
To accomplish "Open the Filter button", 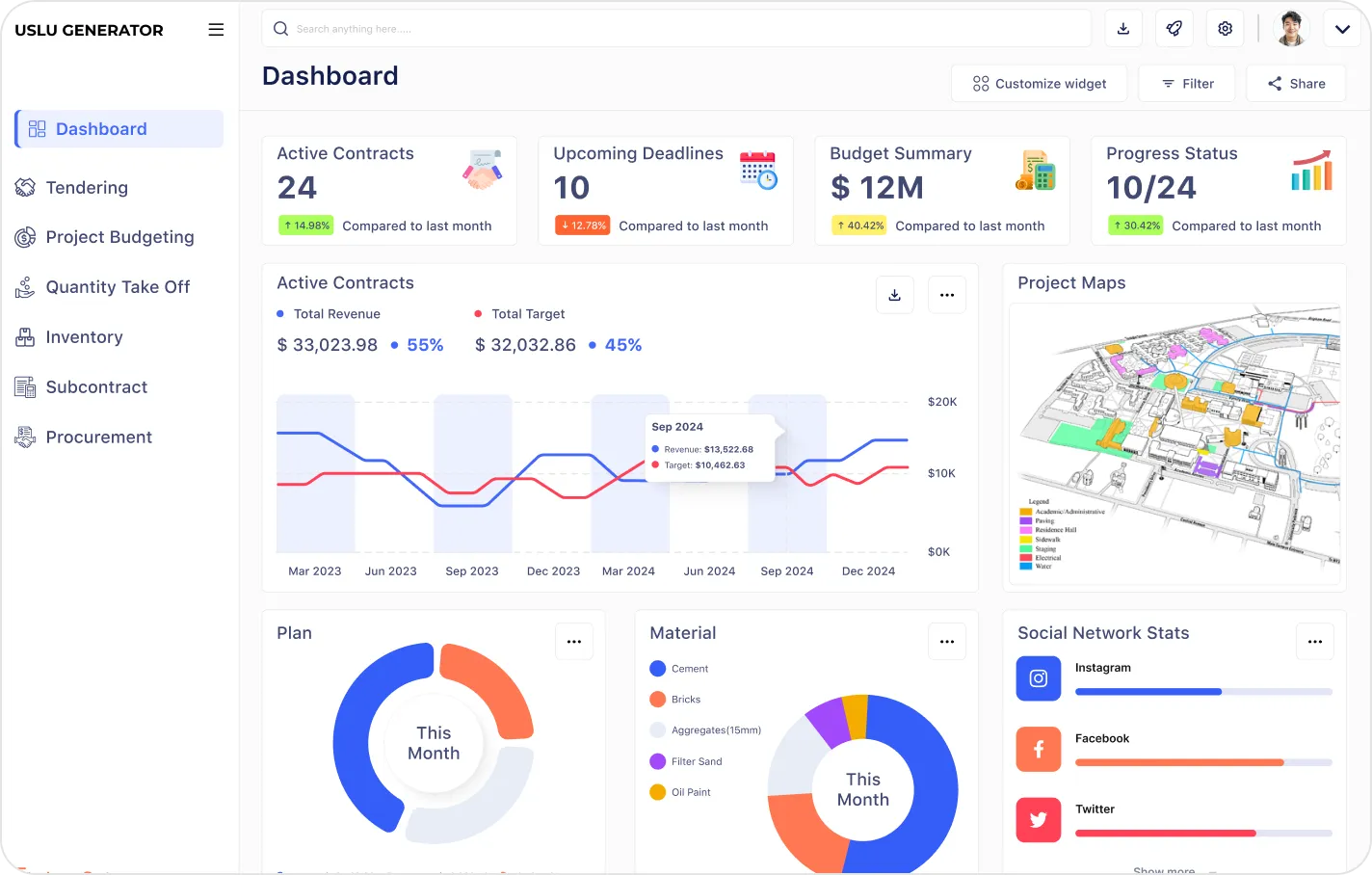I will click(1188, 84).
